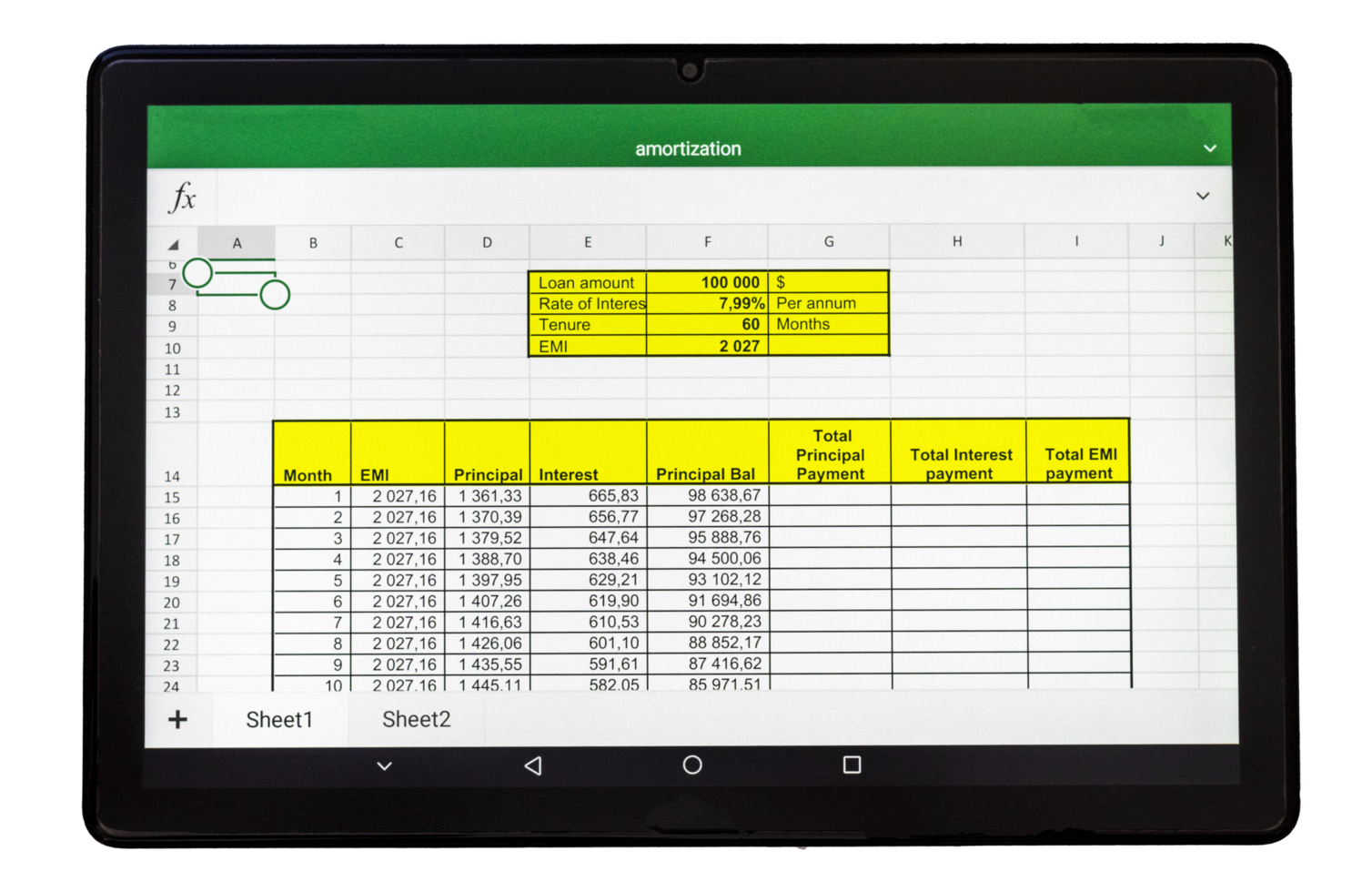
Task: Select the 2 027 EMI summary cell
Action: coord(708,346)
